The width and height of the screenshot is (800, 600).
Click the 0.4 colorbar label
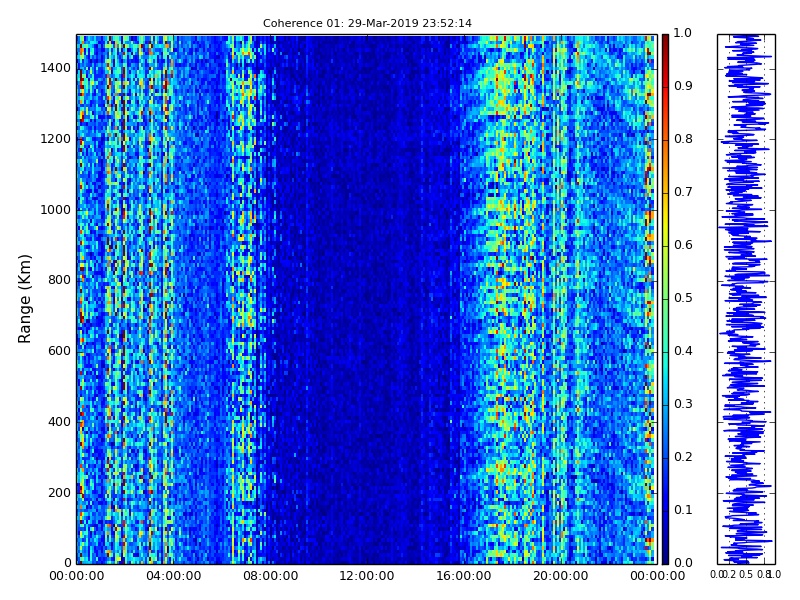click(x=683, y=351)
